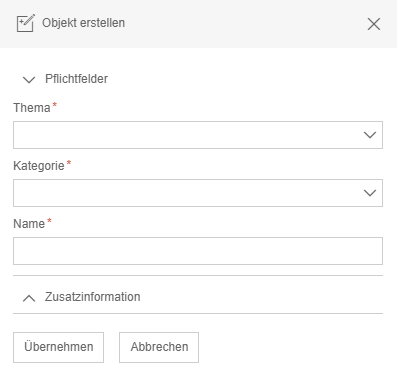Click the Objekt erstellen edit icon

26,23
